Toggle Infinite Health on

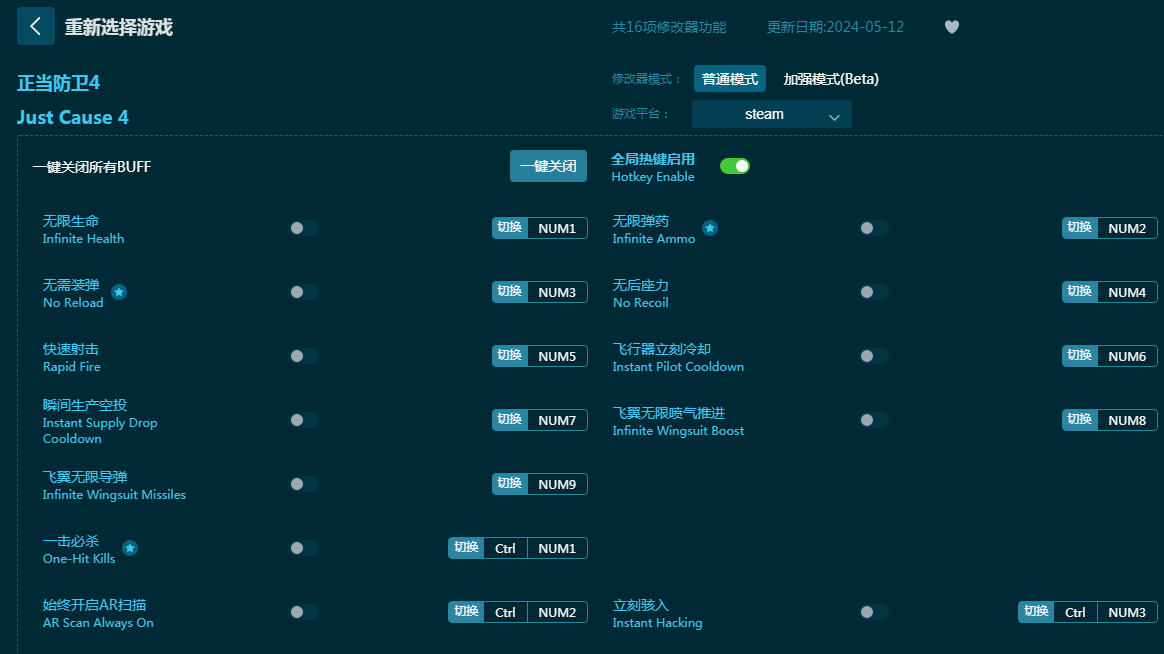304,228
